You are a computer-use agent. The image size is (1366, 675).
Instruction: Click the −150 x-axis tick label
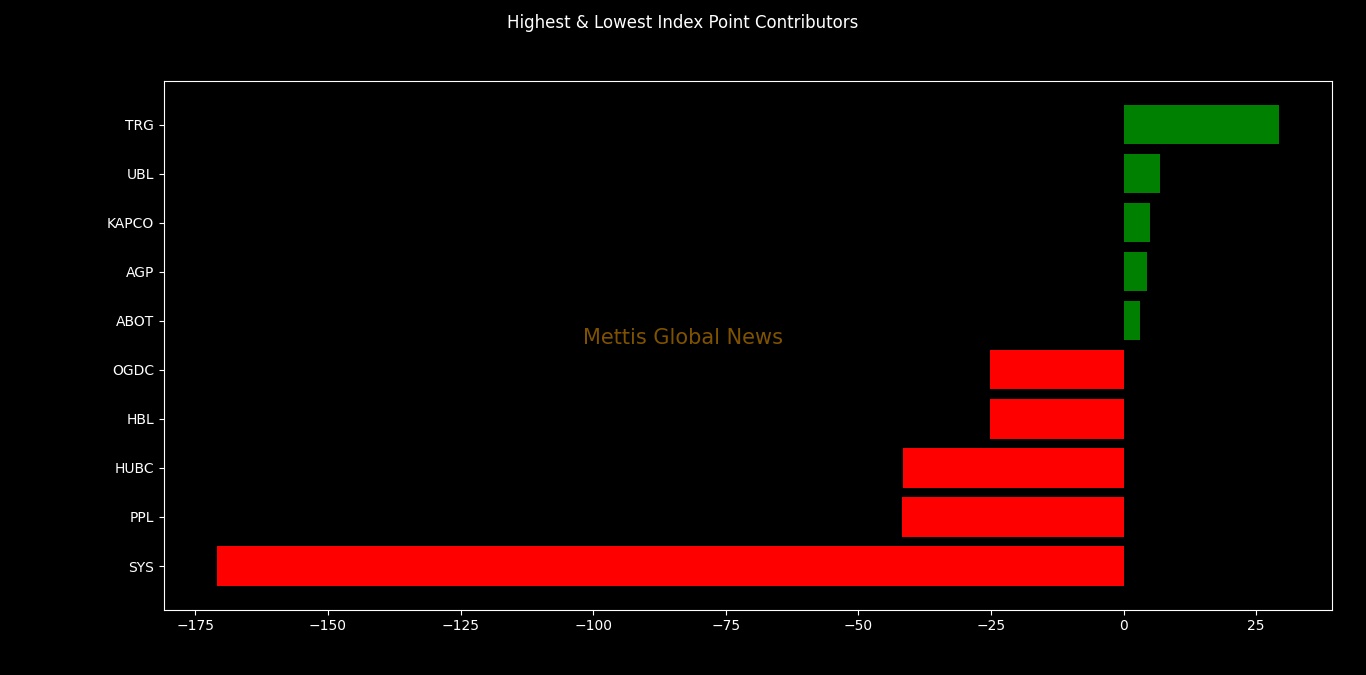coord(327,626)
